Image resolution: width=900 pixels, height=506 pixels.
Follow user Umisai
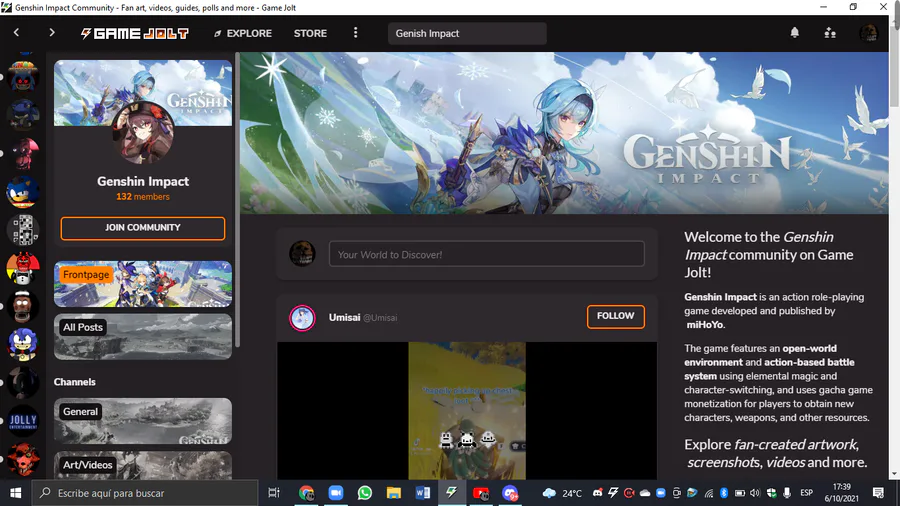coord(615,316)
